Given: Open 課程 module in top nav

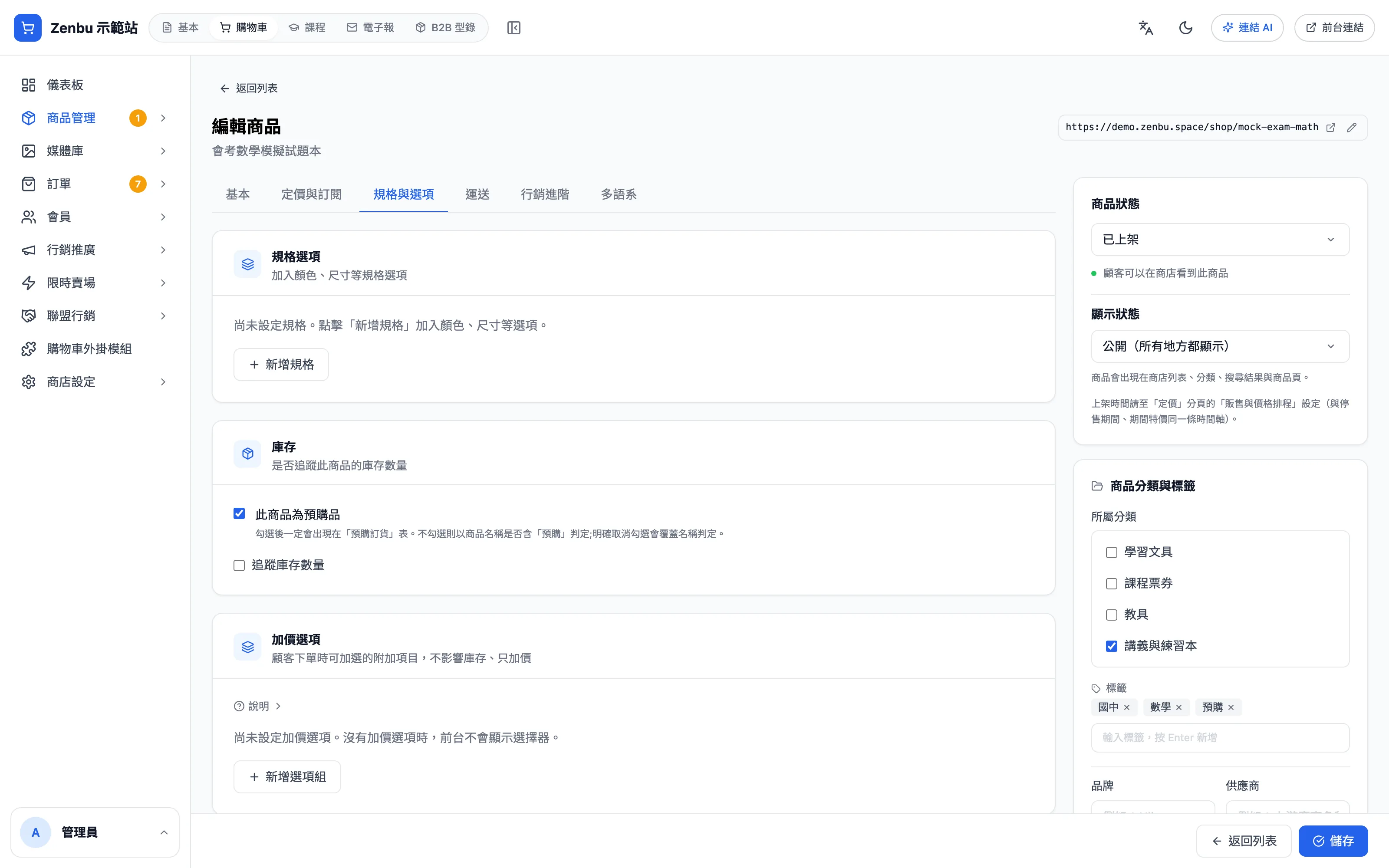Looking at the screenshot, I should coord(307,27).
